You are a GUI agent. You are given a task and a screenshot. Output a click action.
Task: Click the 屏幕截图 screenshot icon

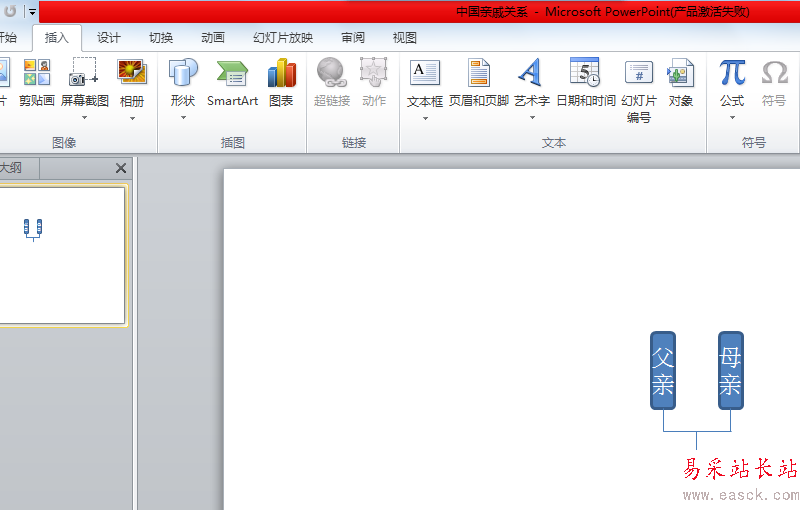point(84,72)
